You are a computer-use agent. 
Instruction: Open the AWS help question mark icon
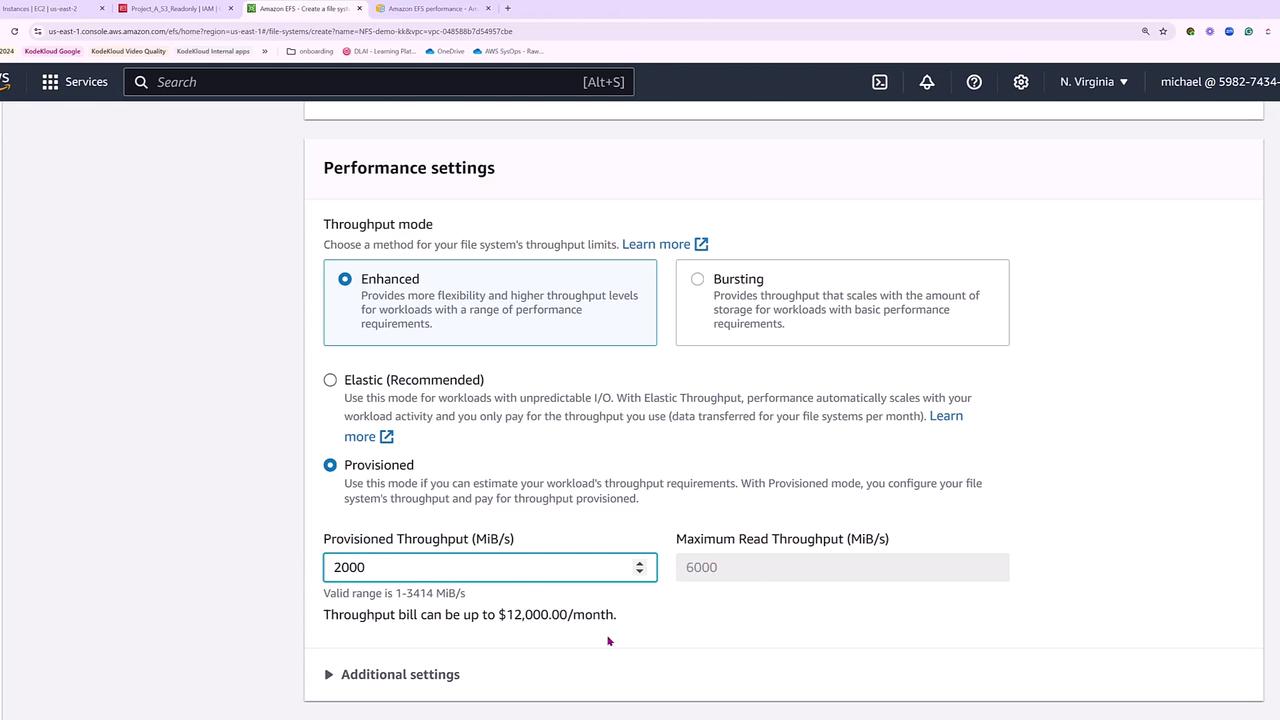tap(974, 82)
